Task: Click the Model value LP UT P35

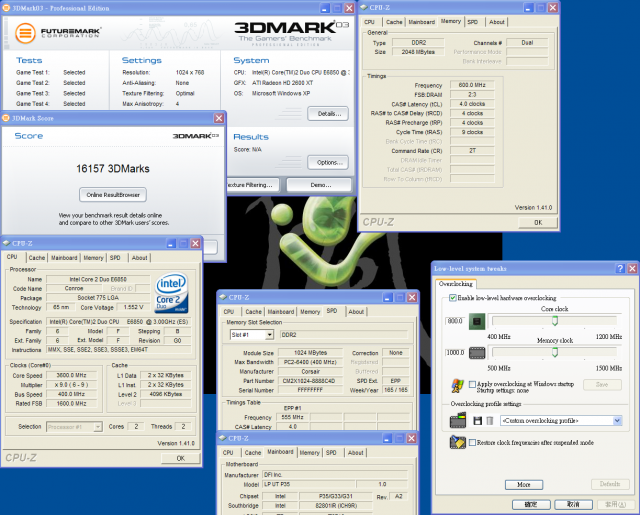Action: [308, 484]
